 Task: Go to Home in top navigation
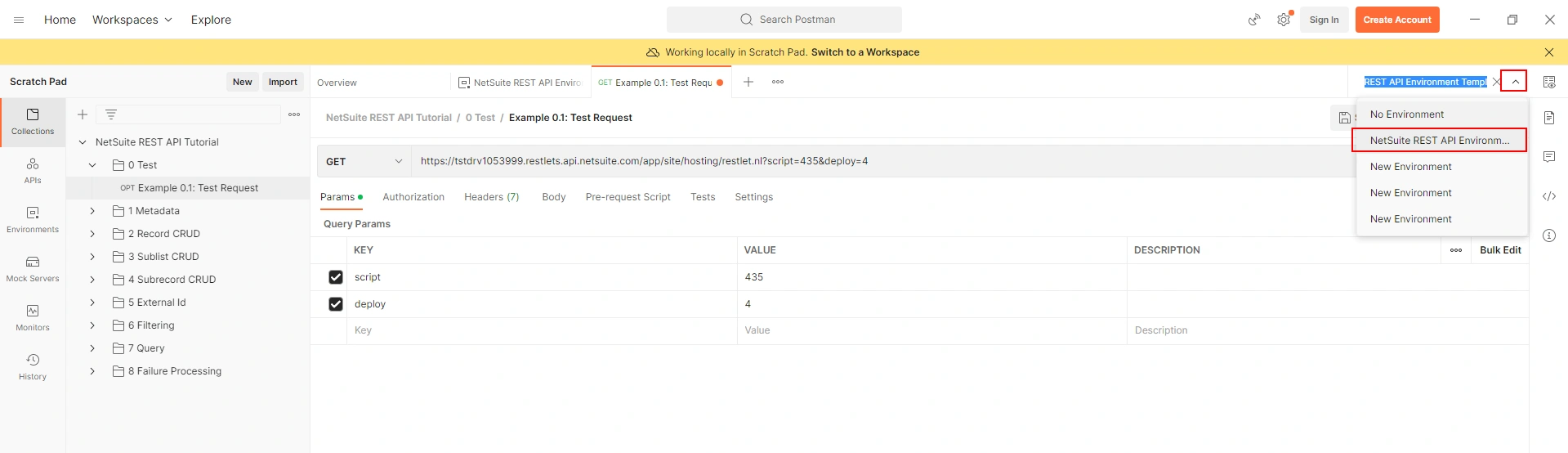tap(60, 20)
